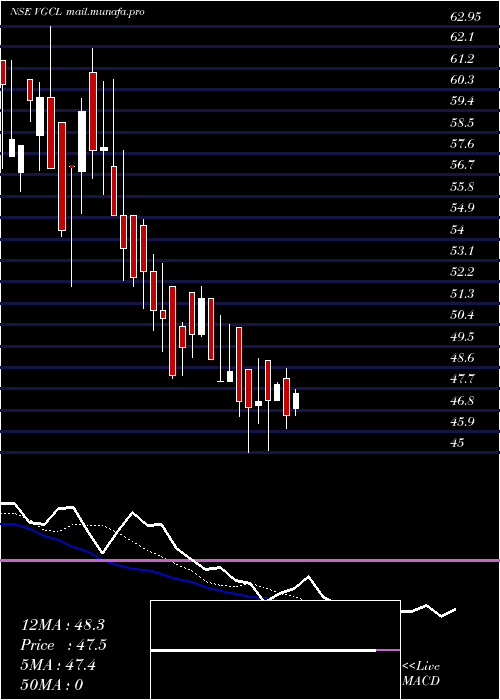The width and height of the screenshot is (500, 700).
Task: Click the 45 price axis label
Action: 458,443
